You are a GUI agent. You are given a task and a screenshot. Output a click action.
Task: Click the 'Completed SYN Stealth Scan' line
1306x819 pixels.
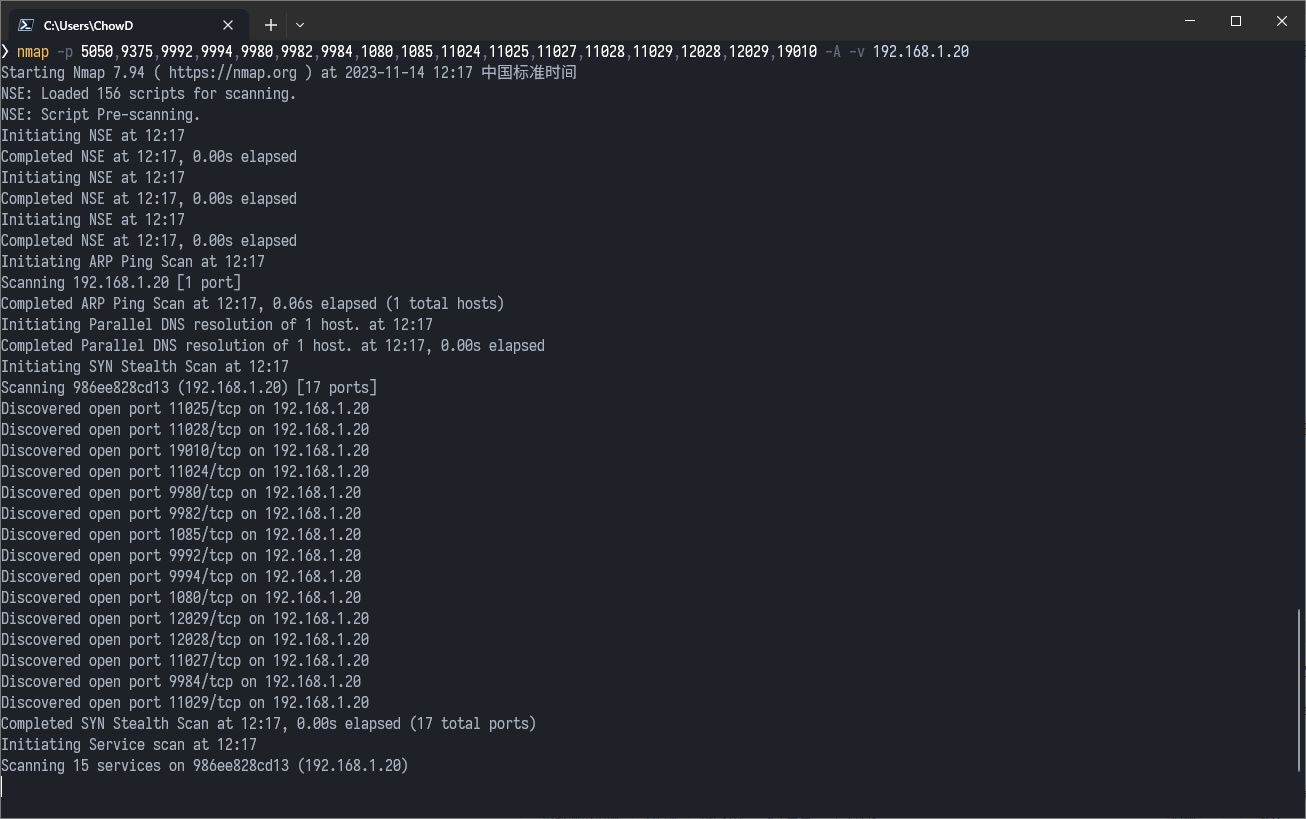click(269, 723)
